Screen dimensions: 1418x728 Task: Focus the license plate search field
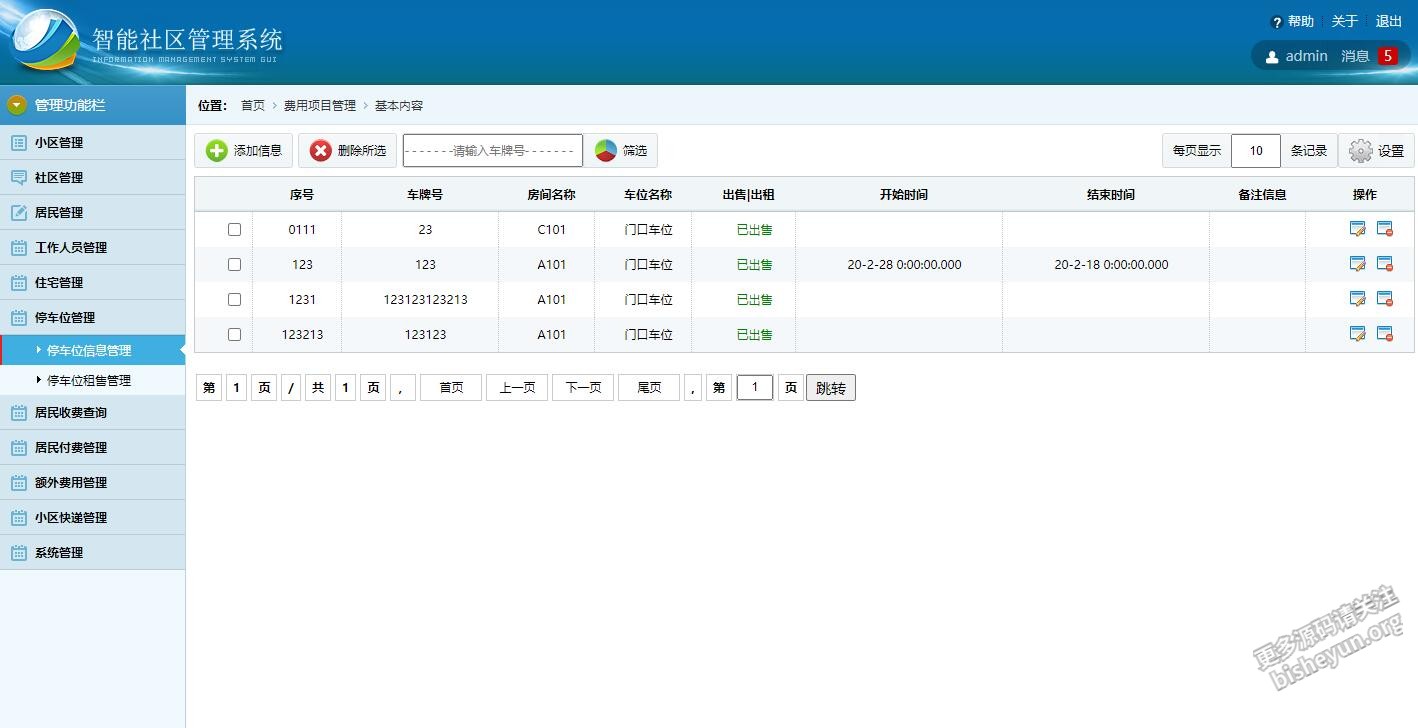point(493,150)
